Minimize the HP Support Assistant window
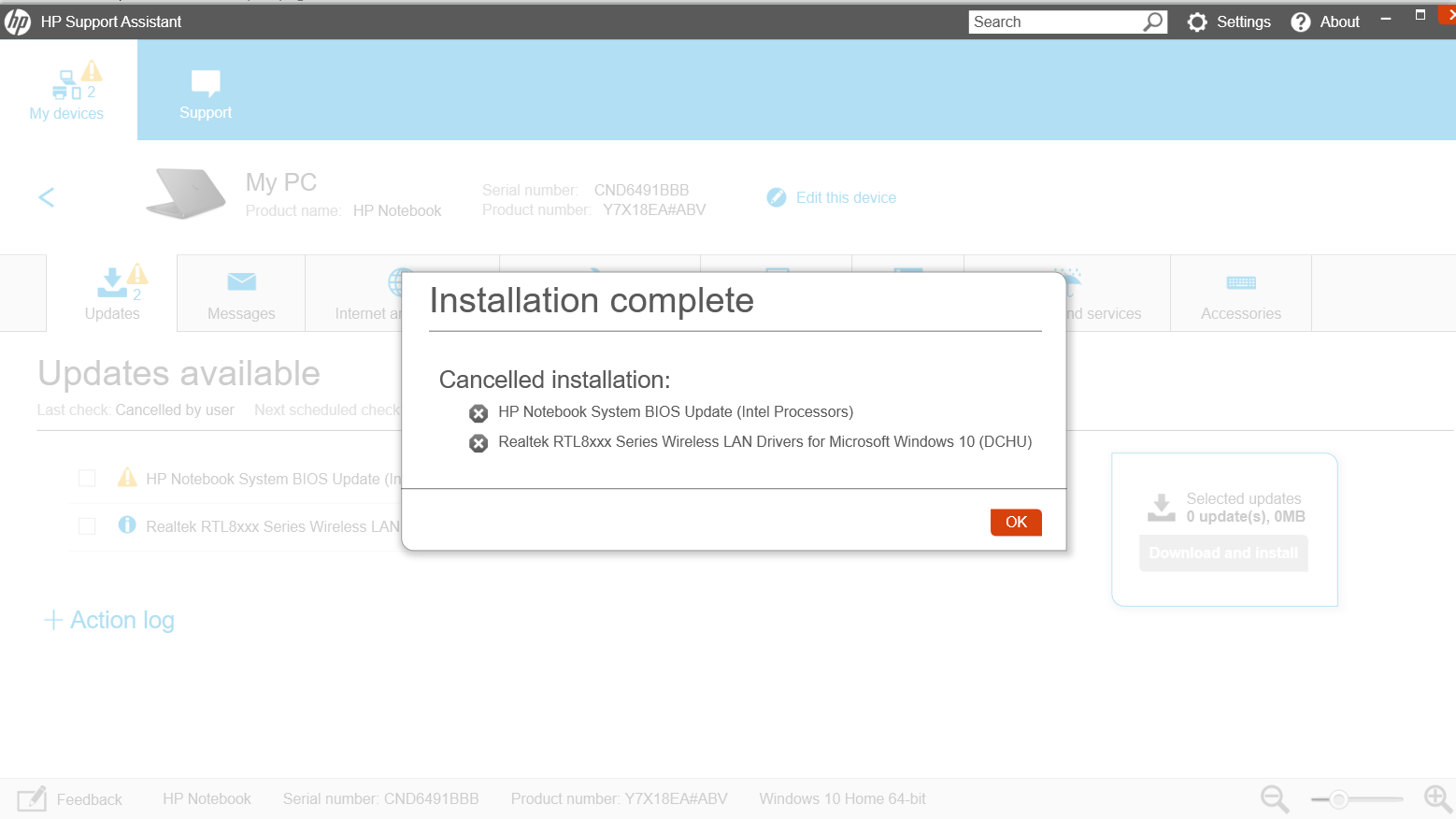Viewport: 1456px width, 819px height. click(1386, 19)
